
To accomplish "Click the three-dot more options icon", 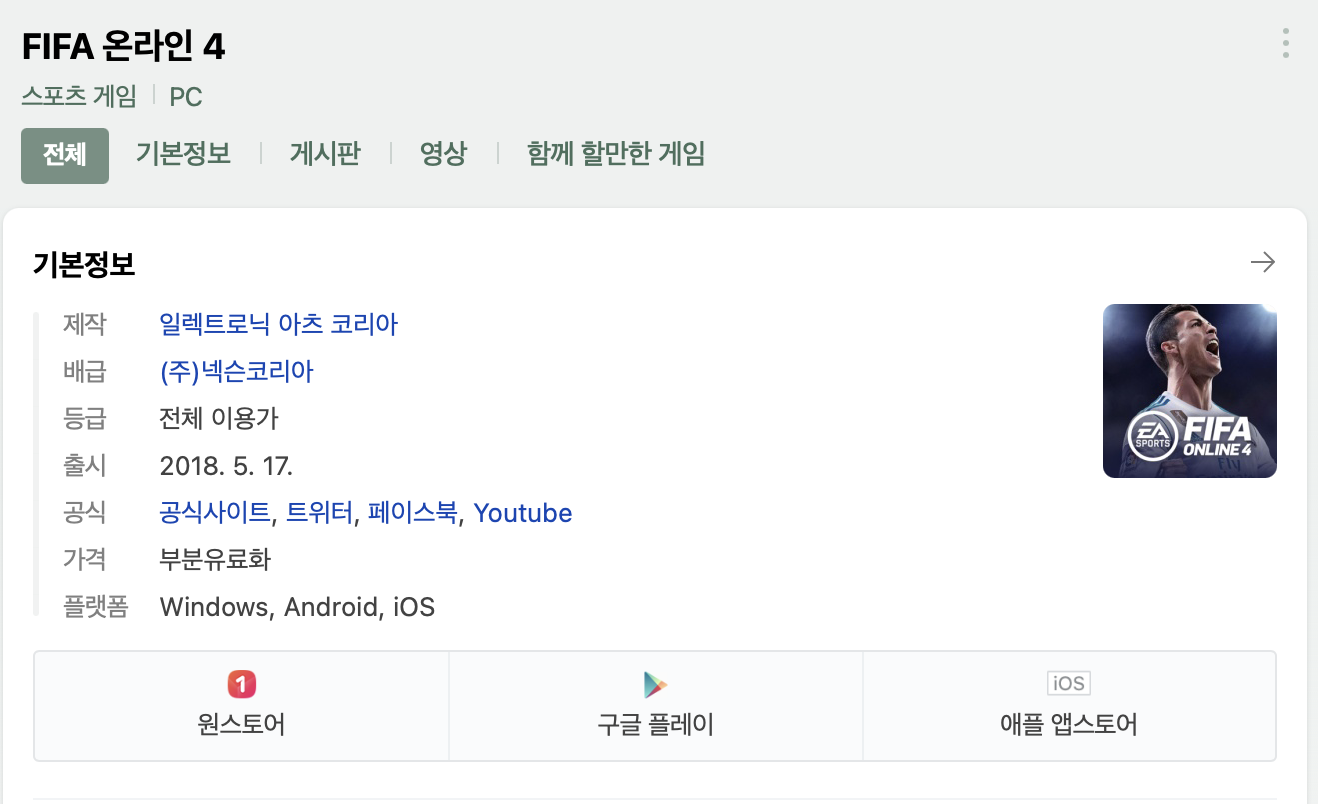I will click(x=1285, y=43).
